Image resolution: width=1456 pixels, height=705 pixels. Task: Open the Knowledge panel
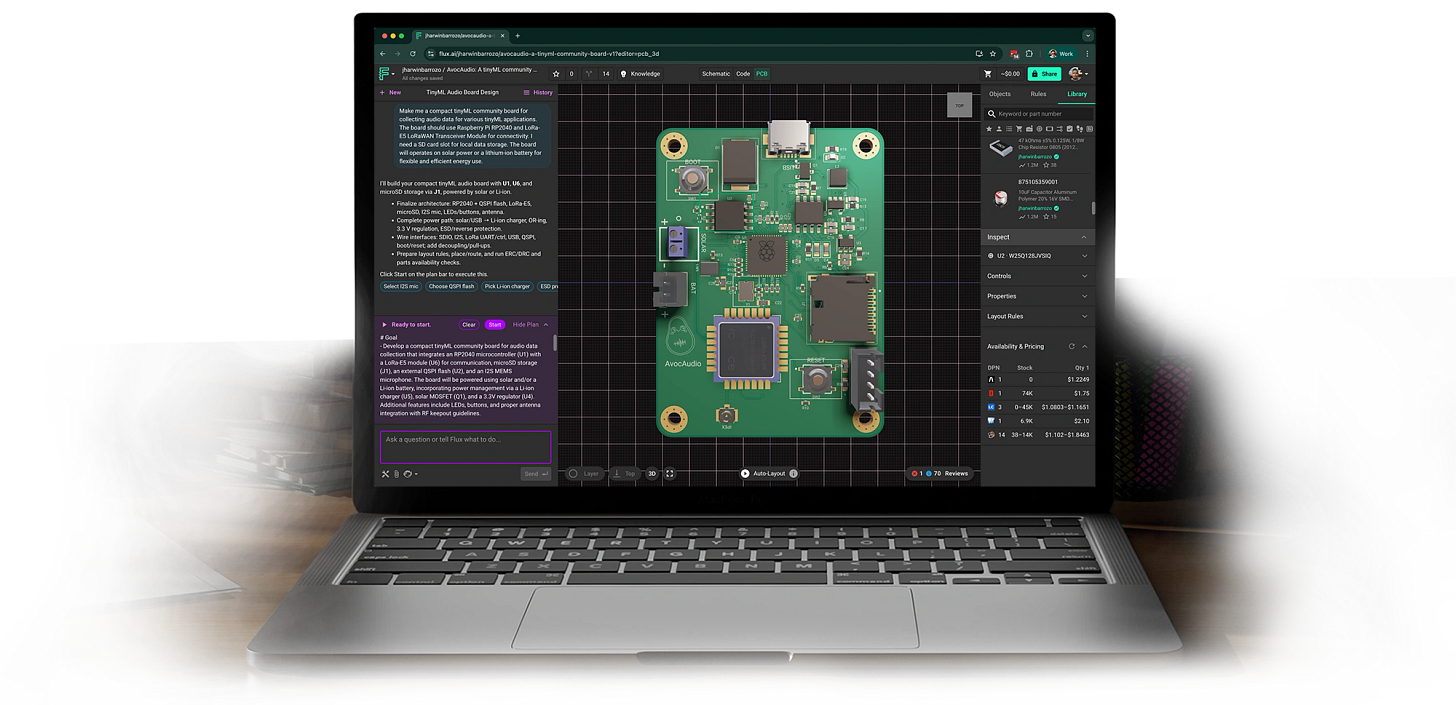point(640,74)
